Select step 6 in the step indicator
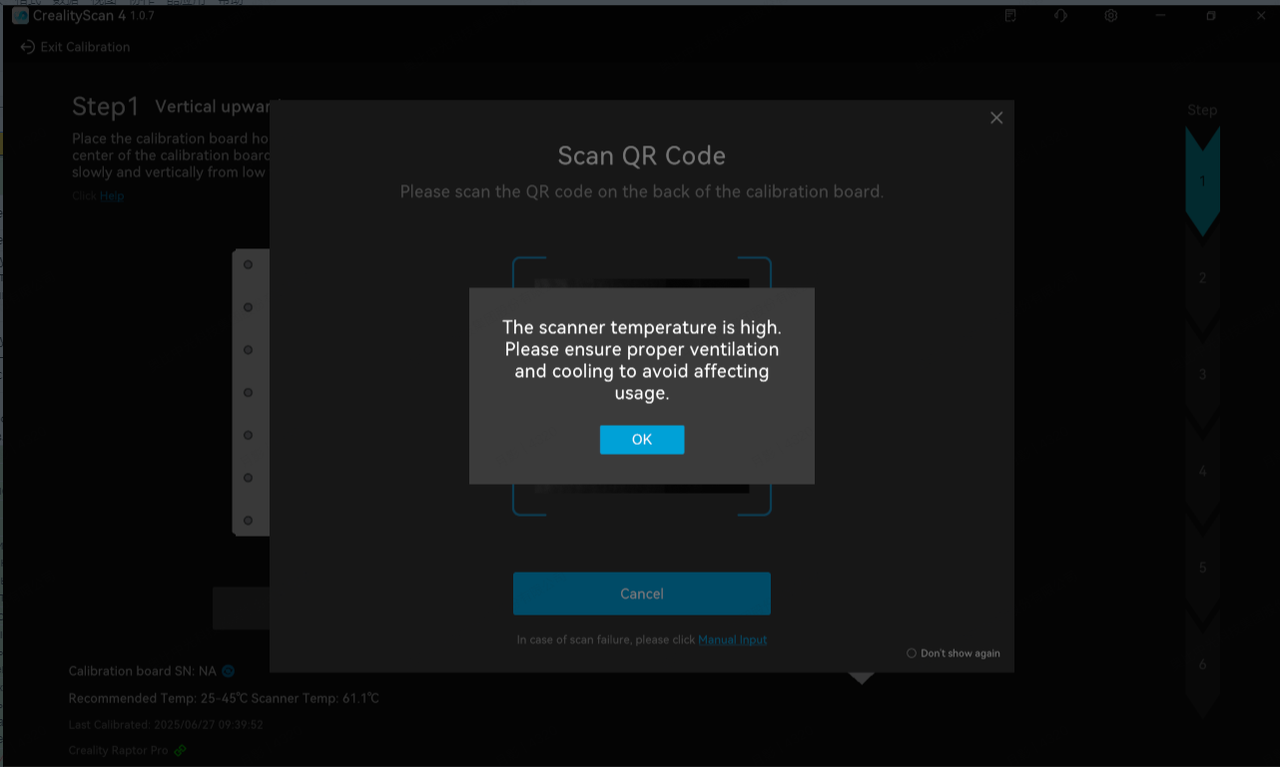The image size is (1280, 767). tap(1203, 665)
